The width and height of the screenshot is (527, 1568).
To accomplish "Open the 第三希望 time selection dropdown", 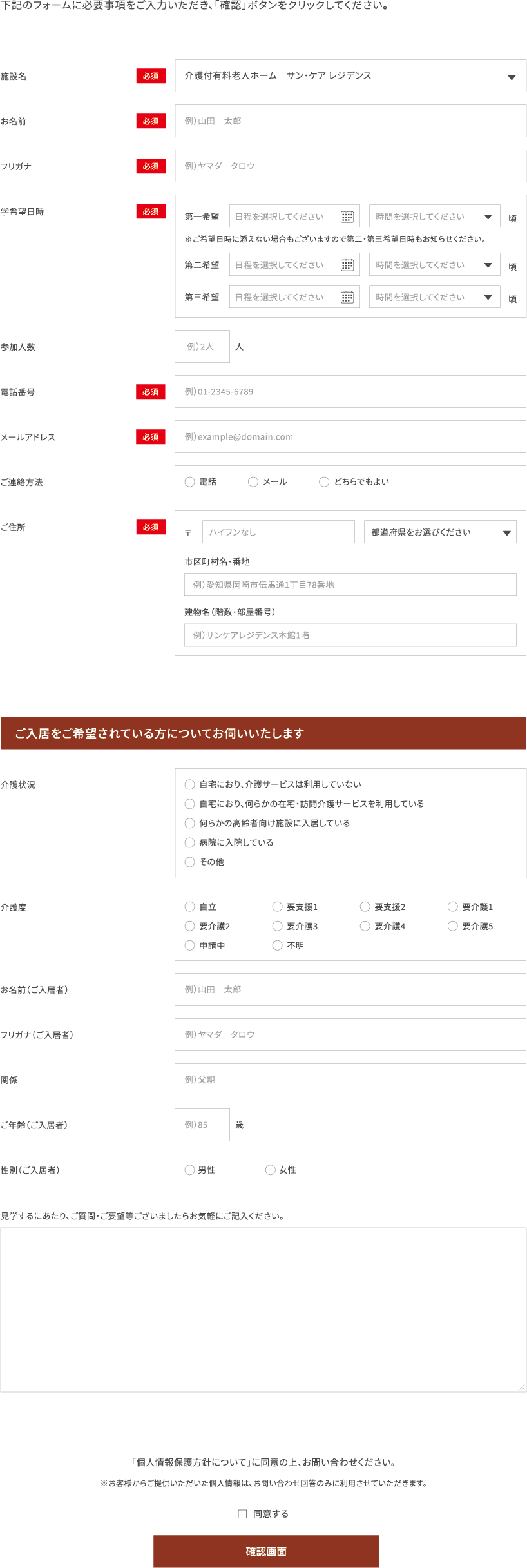I will [x=434, y=297].
